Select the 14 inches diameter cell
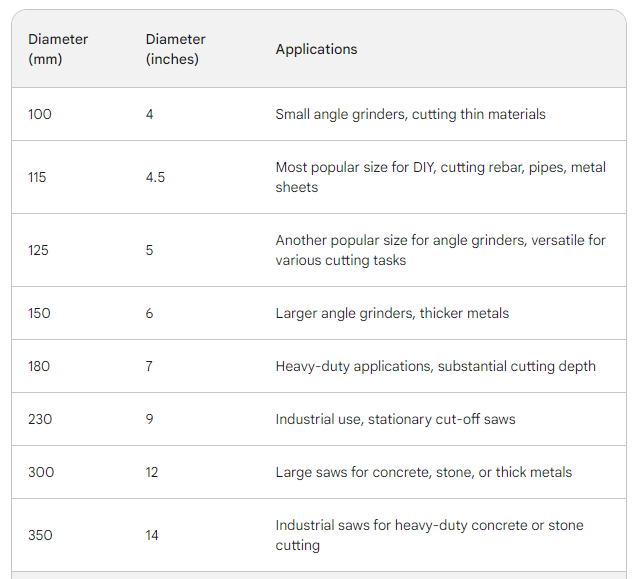632x579 pixels. (152, 535)
